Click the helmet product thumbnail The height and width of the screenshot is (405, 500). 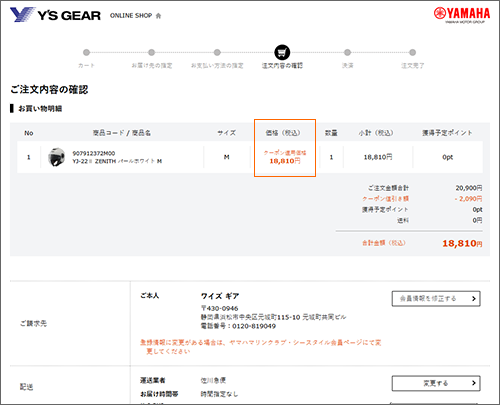tap(56, 157)
